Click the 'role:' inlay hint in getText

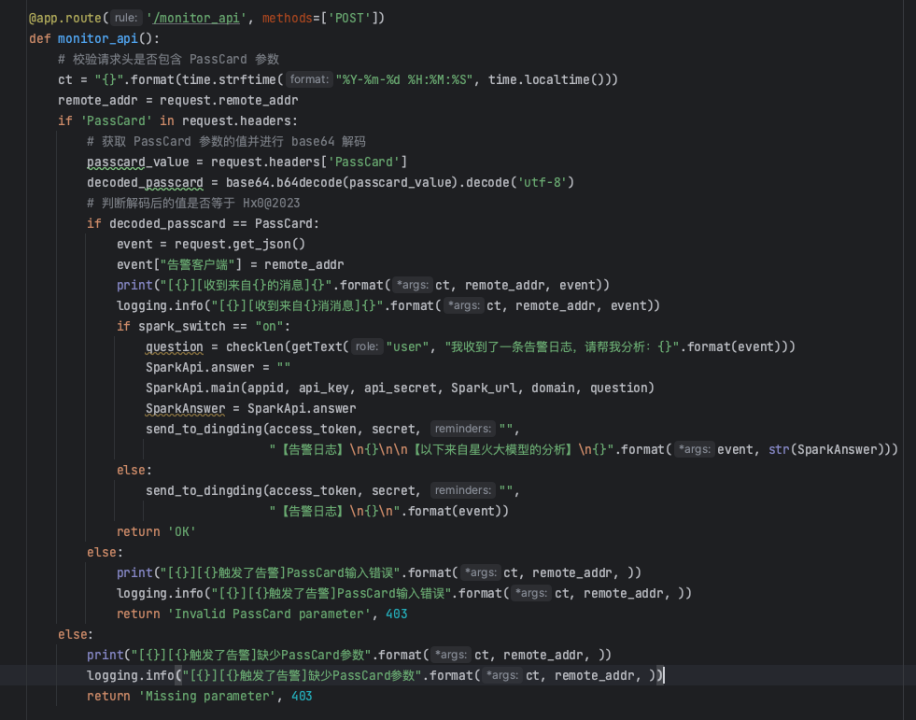367,347
